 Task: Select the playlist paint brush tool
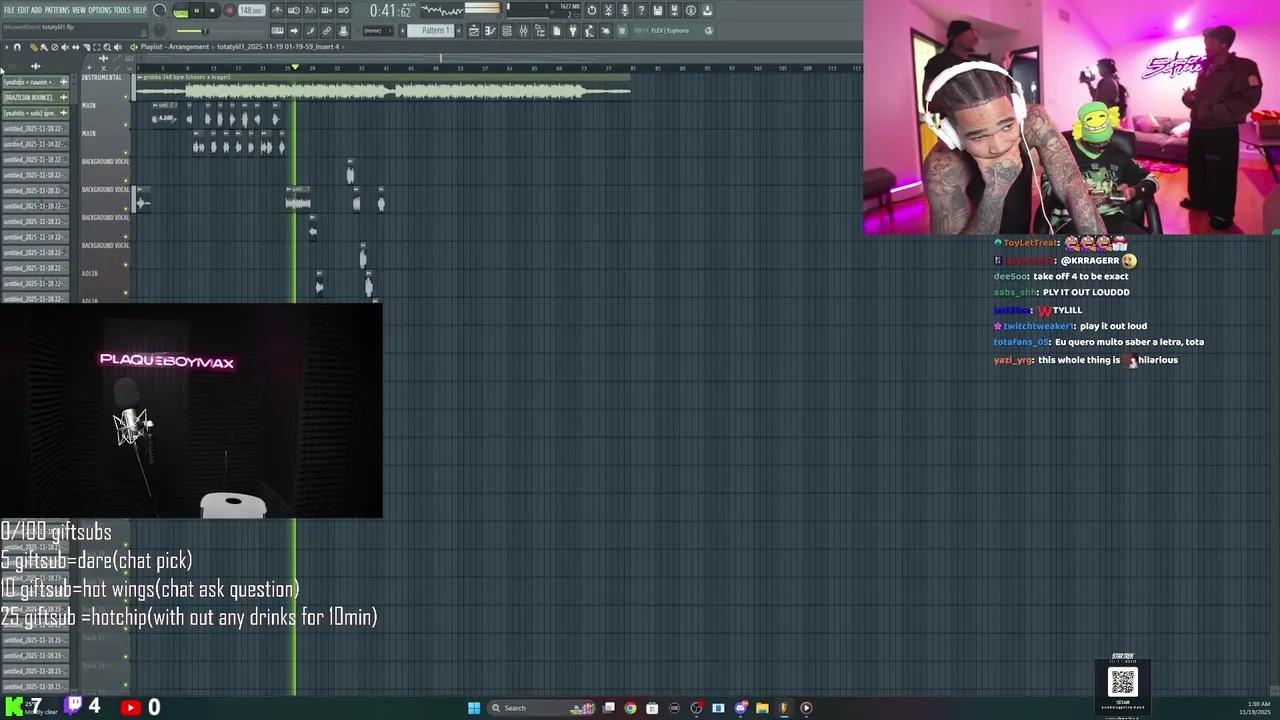(44, 47)
